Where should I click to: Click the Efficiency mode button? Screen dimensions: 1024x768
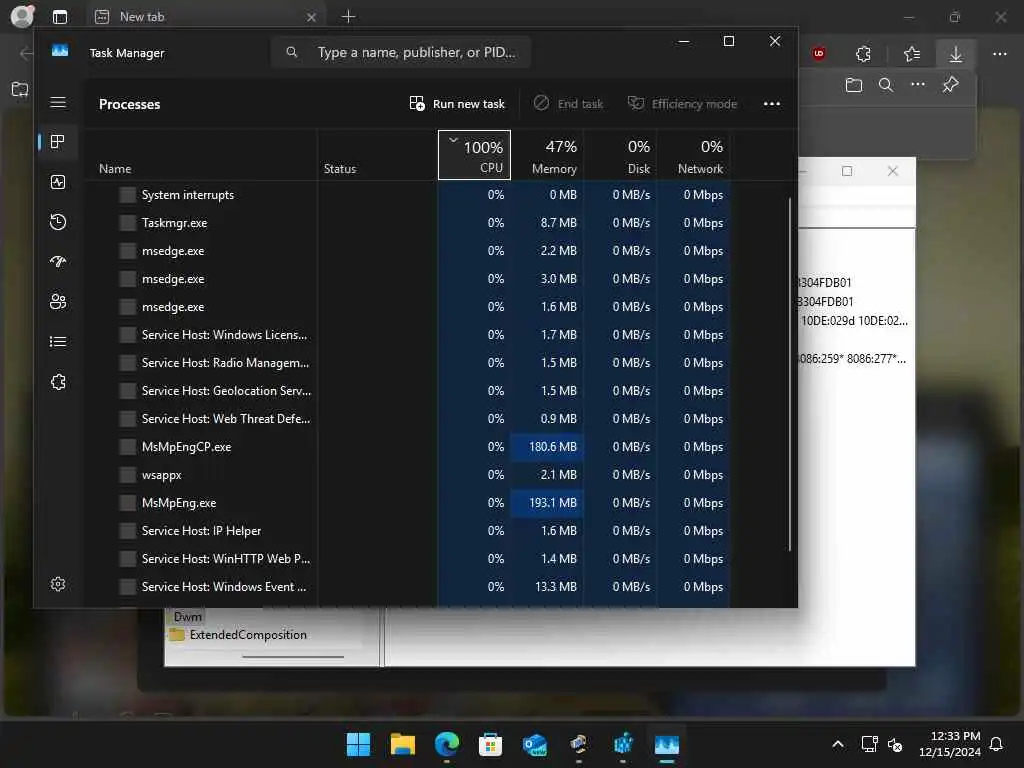tap(682, 104)
